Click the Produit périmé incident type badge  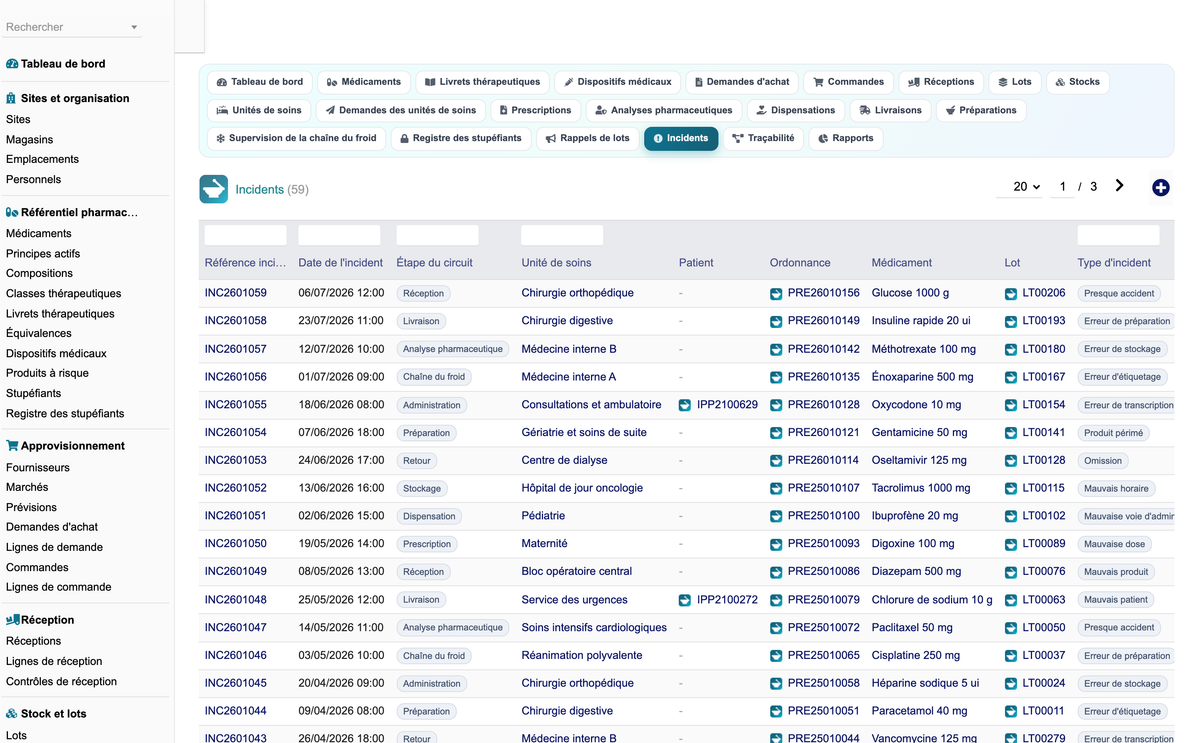click(1114, 433)
